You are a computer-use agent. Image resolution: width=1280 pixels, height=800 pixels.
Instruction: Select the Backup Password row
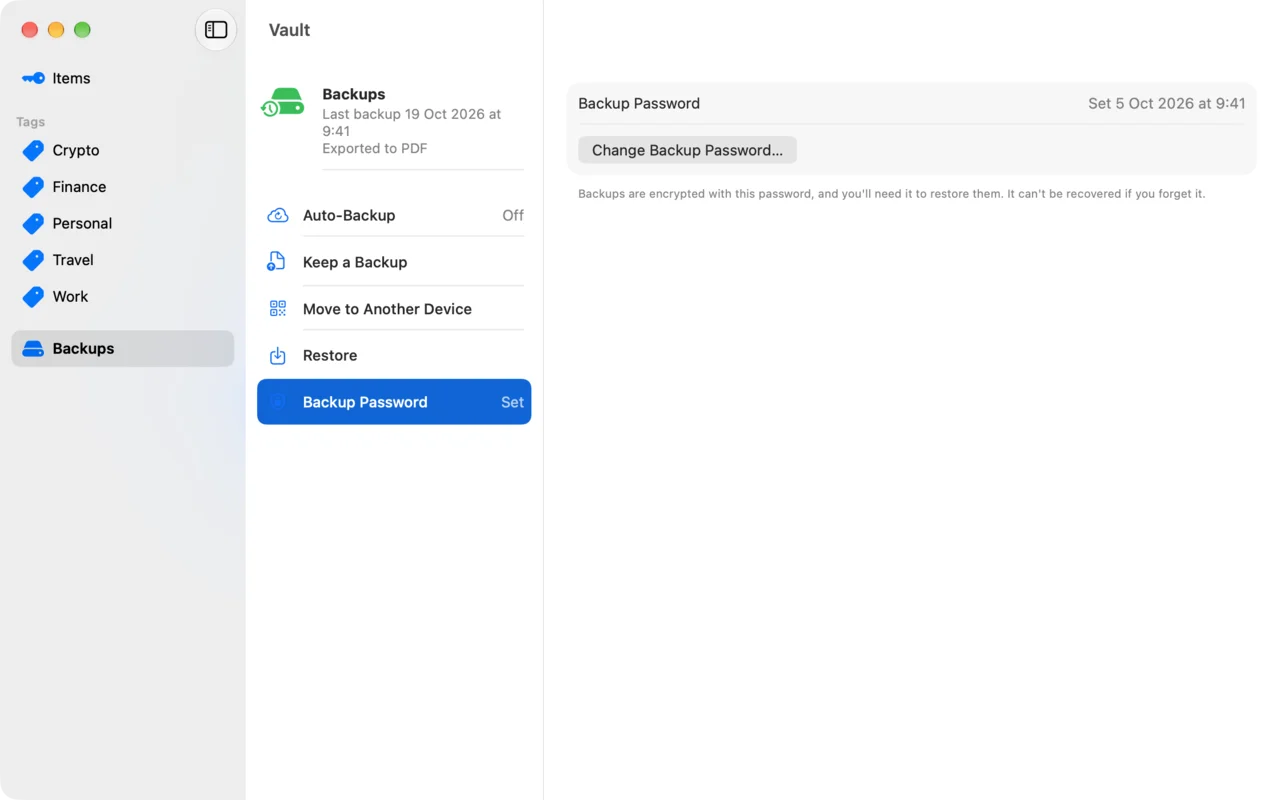[394, 402]
